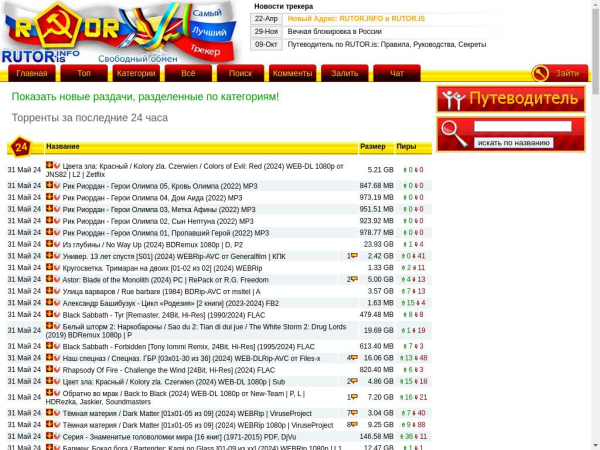Click the magnifying glass search icon
Viewport: 600px width, 450px height.
pyautogui.click(x=453, y=134)
